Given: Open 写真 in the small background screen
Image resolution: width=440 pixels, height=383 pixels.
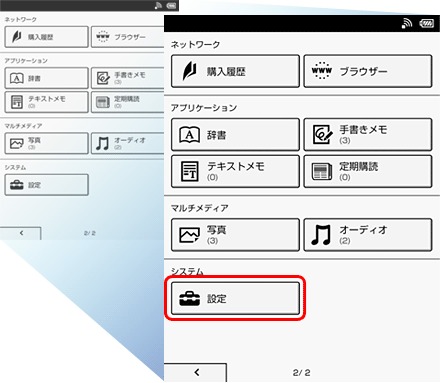Looking at the screenshot, I should (x=46, y=143).
